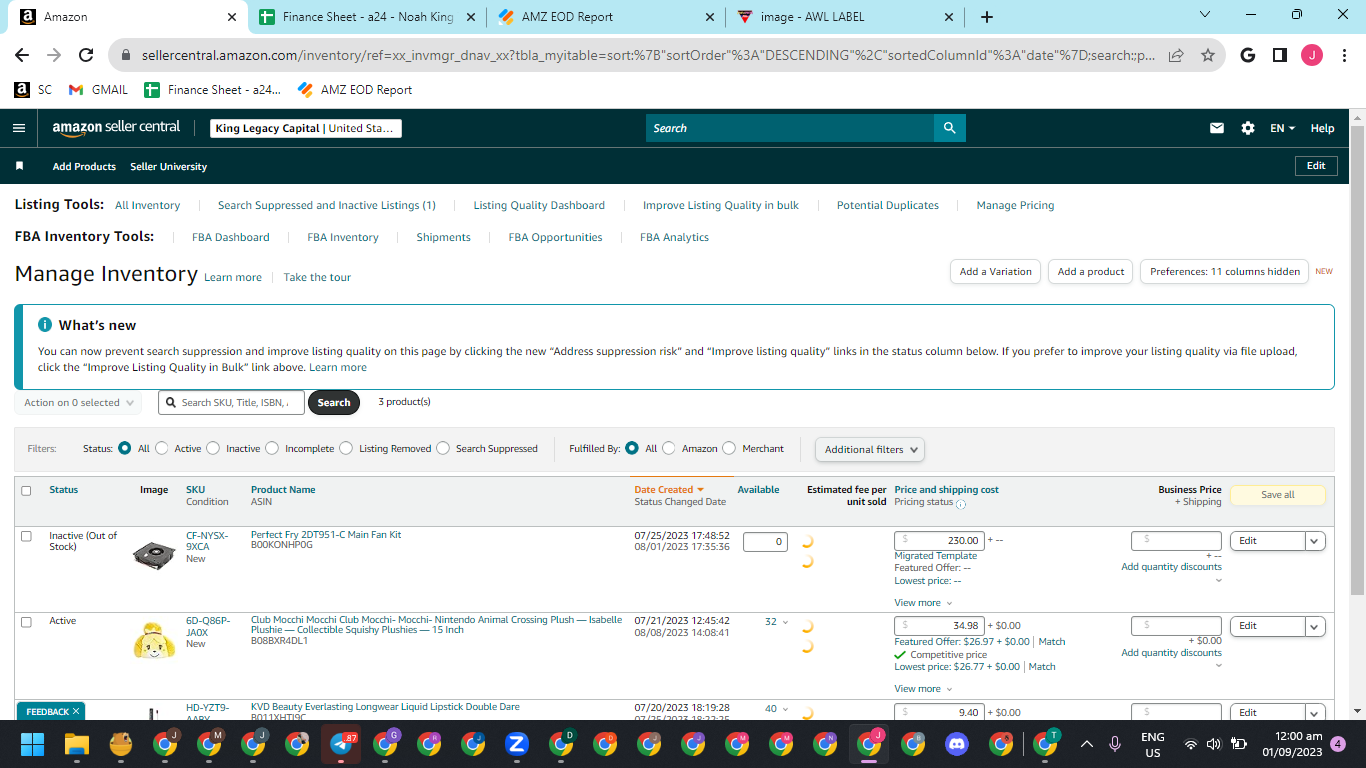The image size is (1366, 768).
Task: Open the EN language dropdown
Action: [x=1283, y=128]
